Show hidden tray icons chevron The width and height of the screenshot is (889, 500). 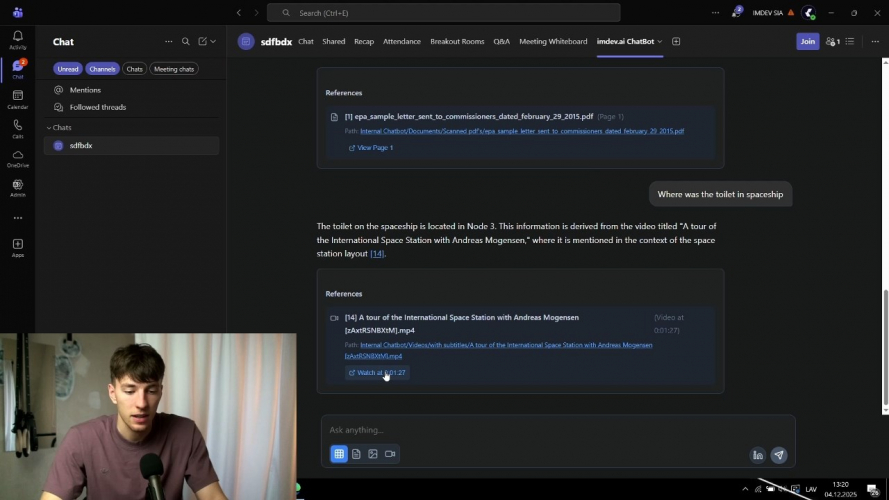pyautogui.click(x=745, y=489)
